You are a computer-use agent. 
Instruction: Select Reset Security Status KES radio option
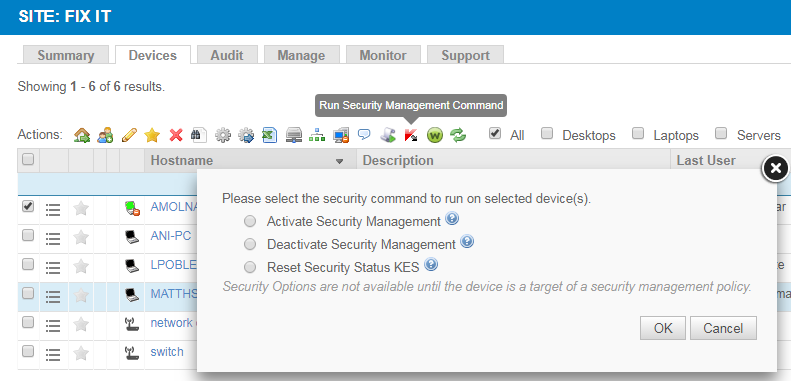(250, 267)
